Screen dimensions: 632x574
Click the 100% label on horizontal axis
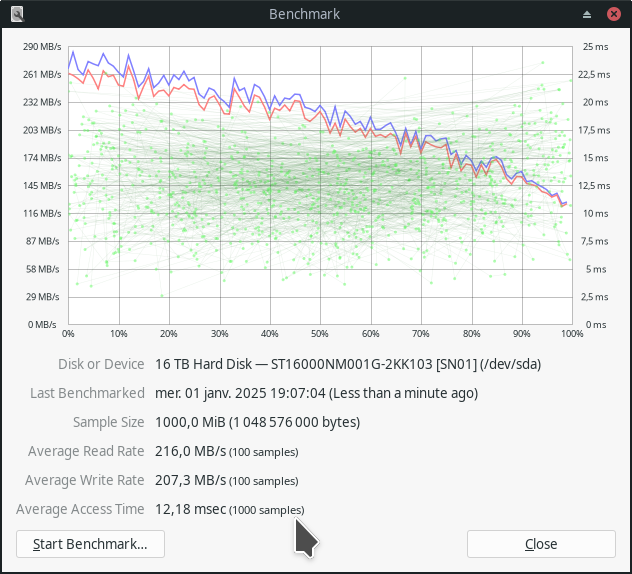[x=572, y=334]
